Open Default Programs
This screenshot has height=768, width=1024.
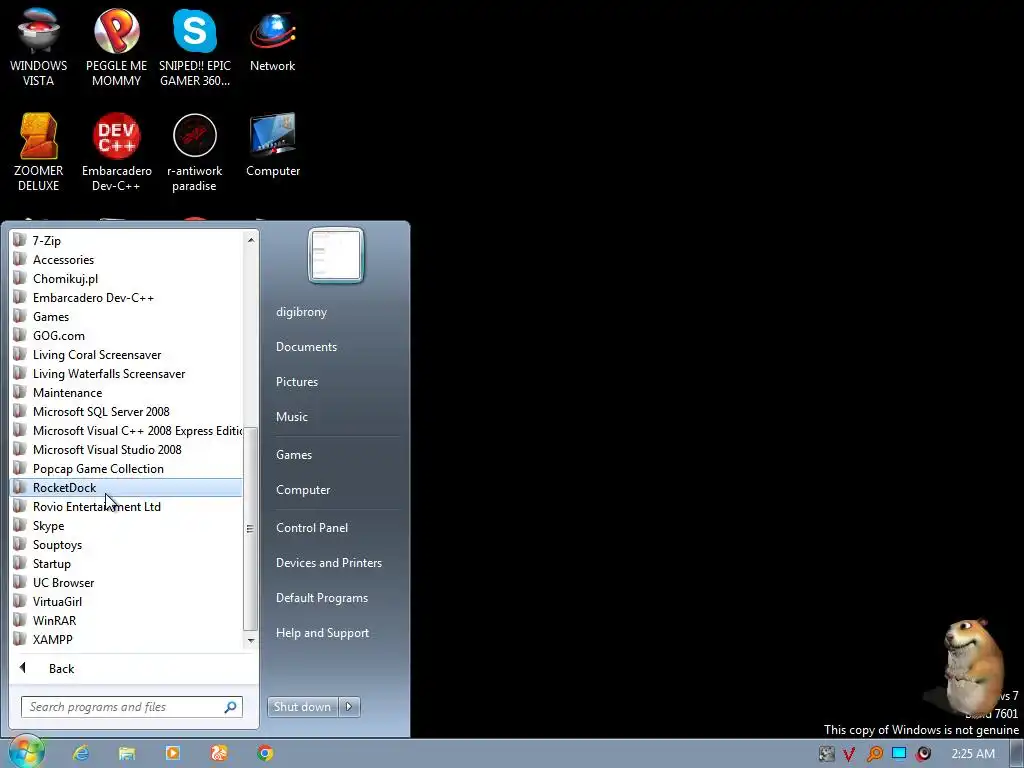(x=322, y=598)
